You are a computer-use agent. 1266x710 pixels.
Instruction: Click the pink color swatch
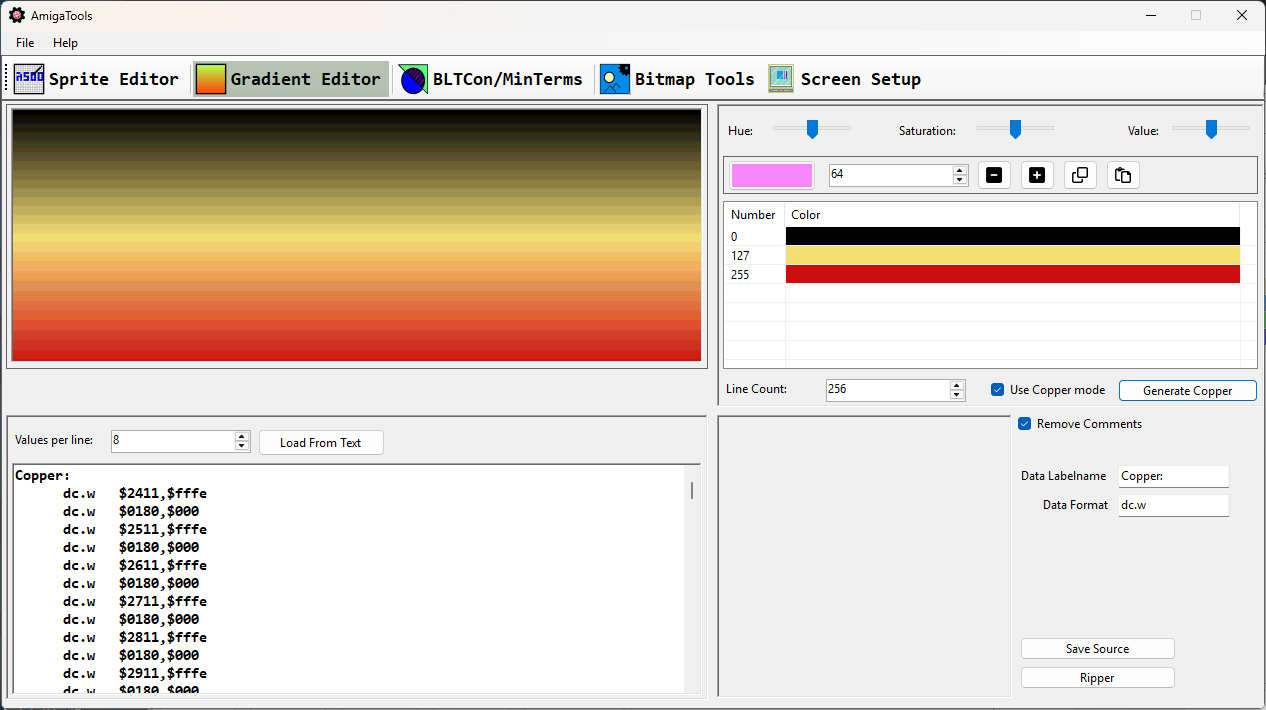click(x=771, y=175)
